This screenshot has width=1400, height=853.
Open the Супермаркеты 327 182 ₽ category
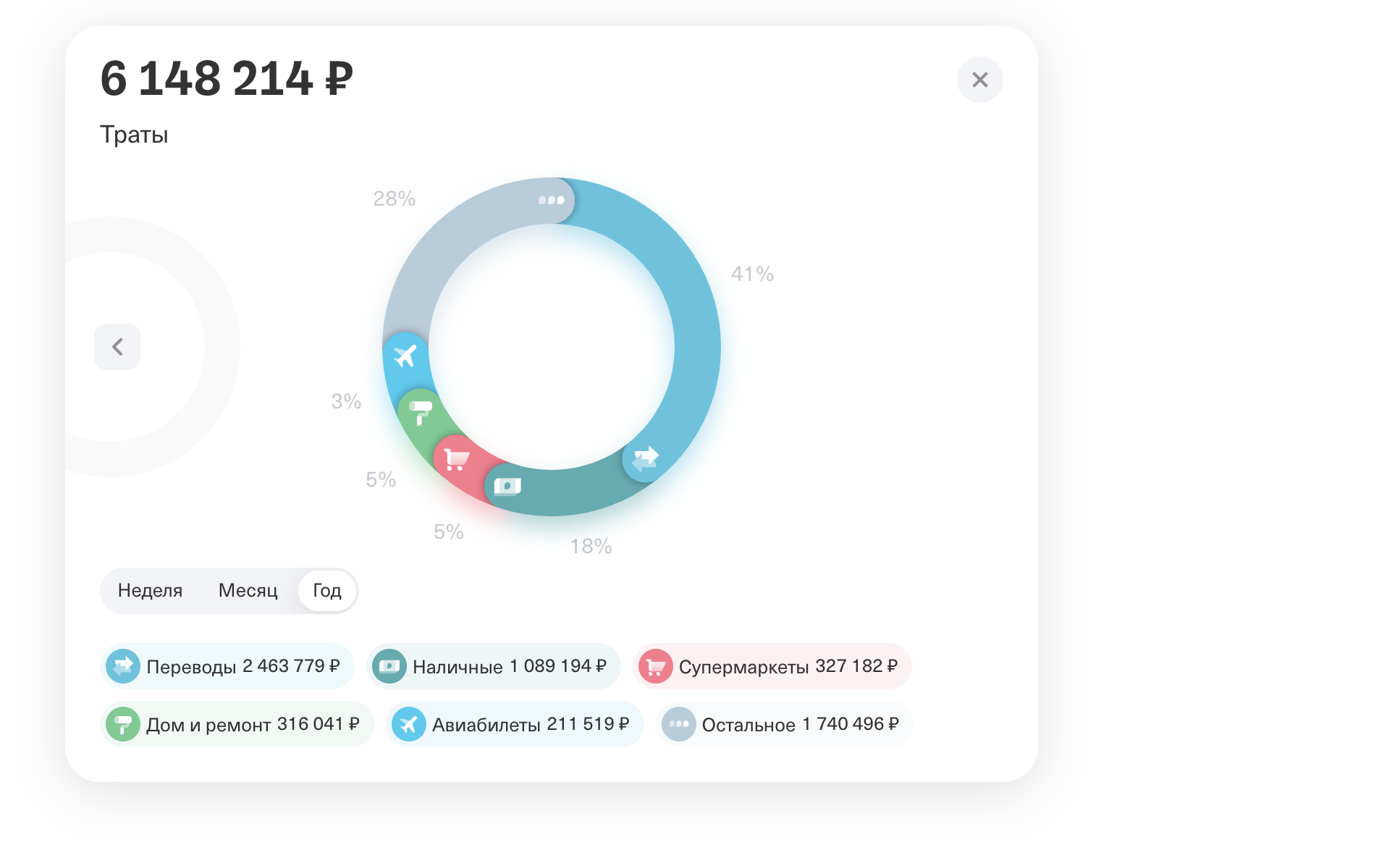point(772,666)
